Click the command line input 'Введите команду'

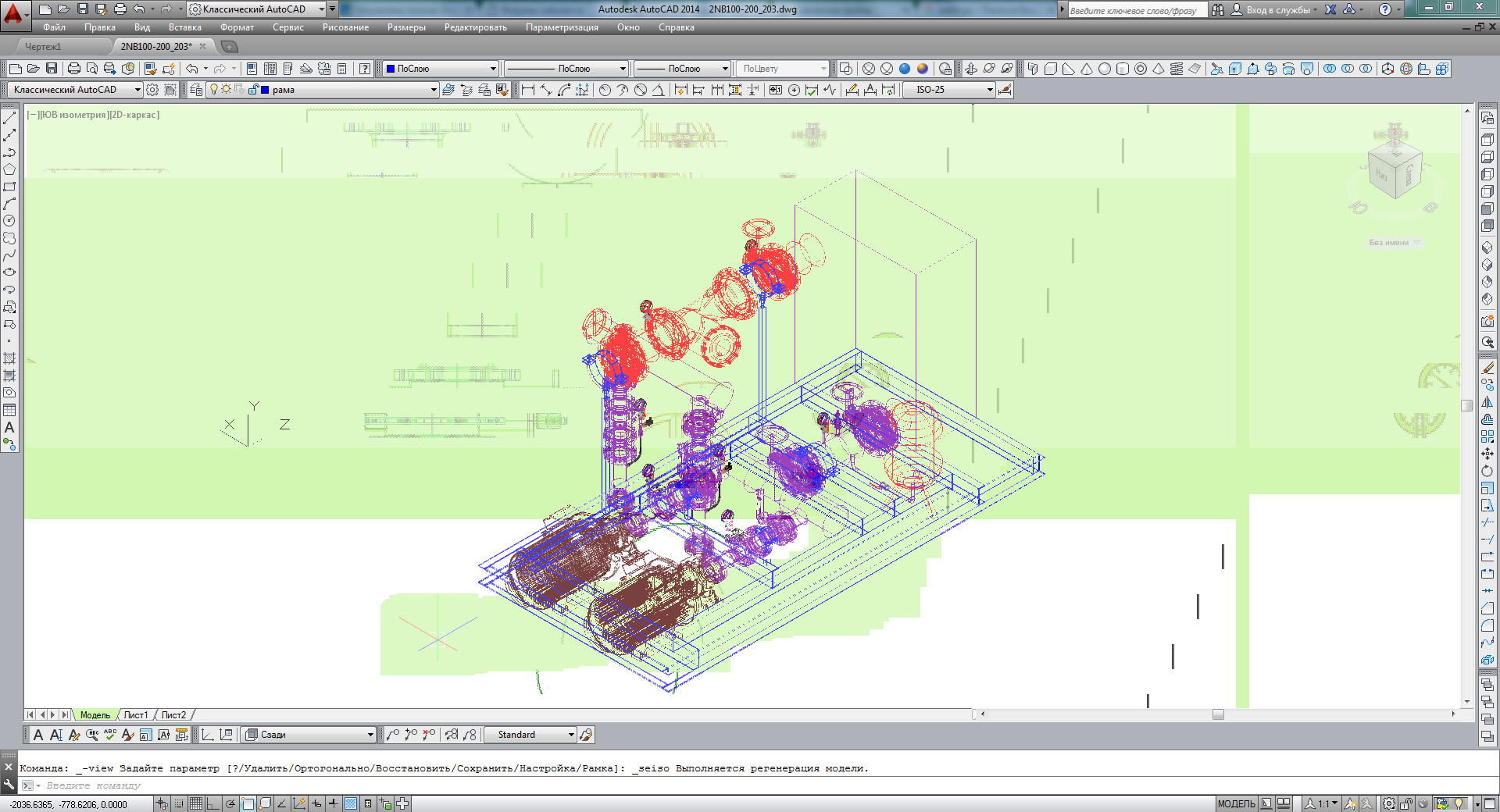tap(94, 785)
